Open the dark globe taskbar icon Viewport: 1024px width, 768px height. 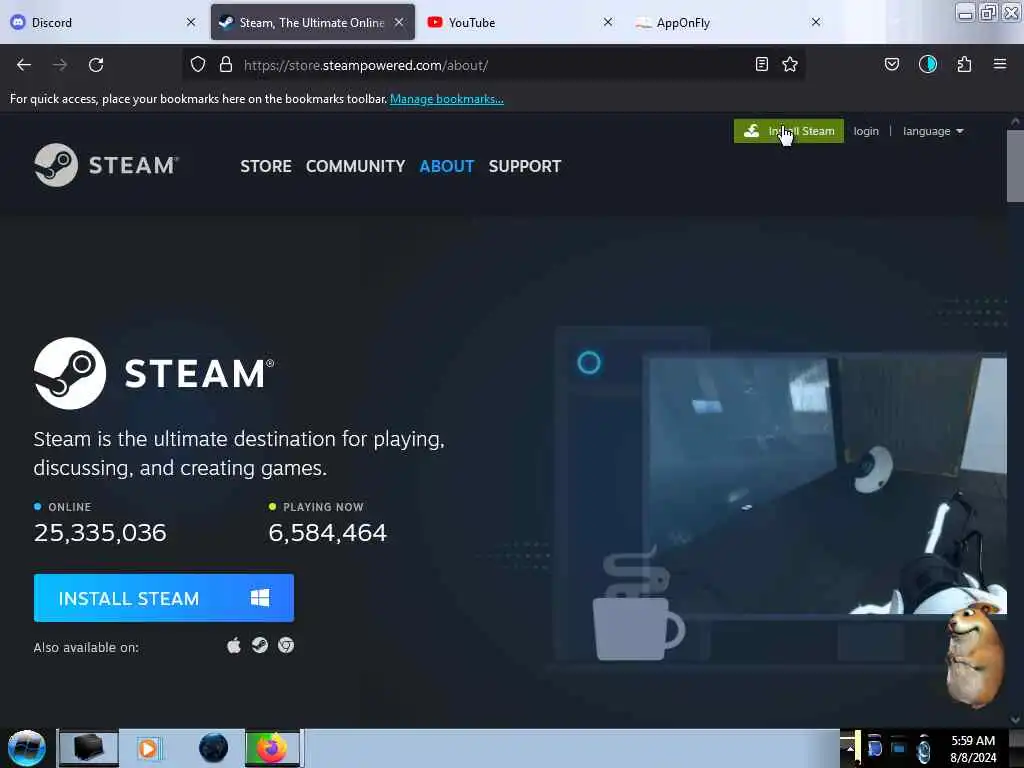pos(214,748)
